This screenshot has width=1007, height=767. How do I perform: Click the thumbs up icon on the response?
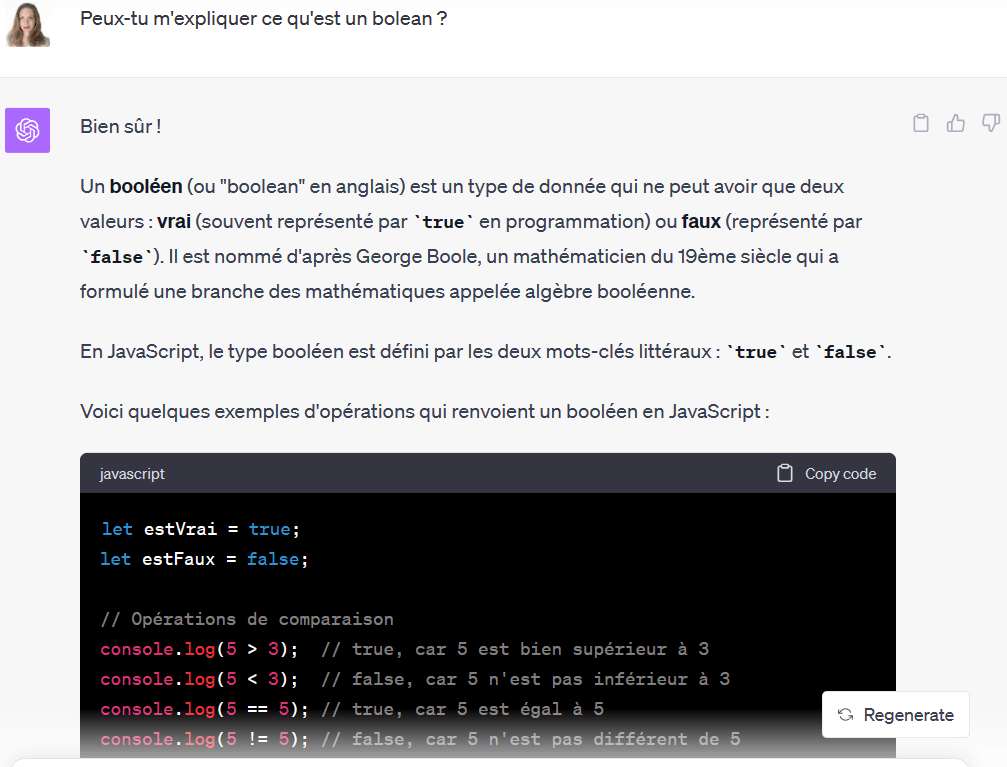(x=956, y=123)
